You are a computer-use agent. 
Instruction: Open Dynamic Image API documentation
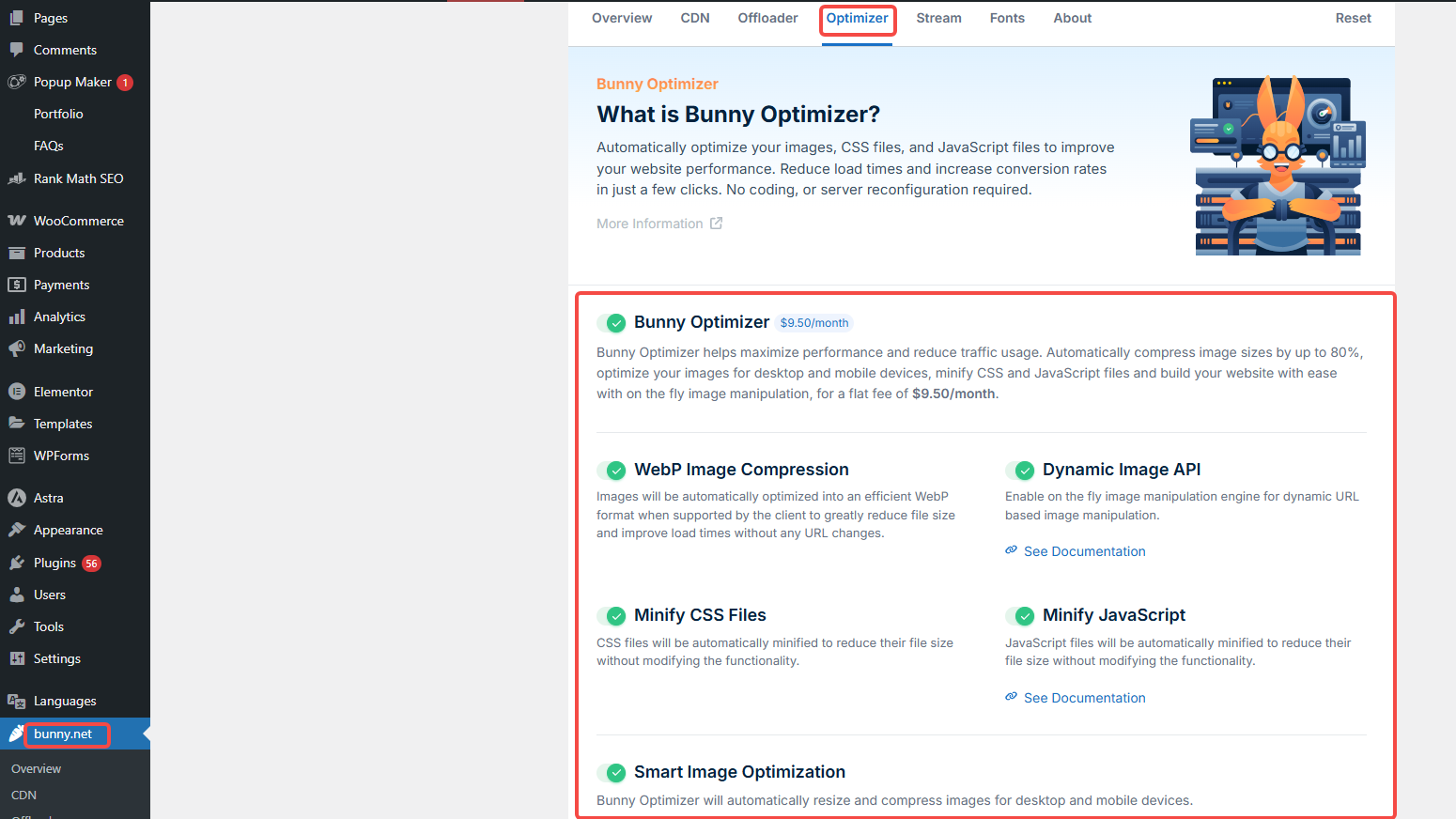[1084, 550]
